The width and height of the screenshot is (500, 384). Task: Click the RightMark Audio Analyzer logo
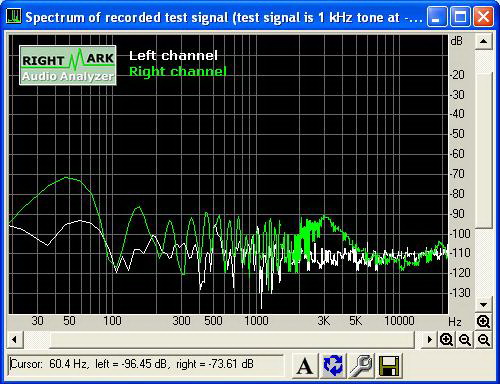[68, 65]
